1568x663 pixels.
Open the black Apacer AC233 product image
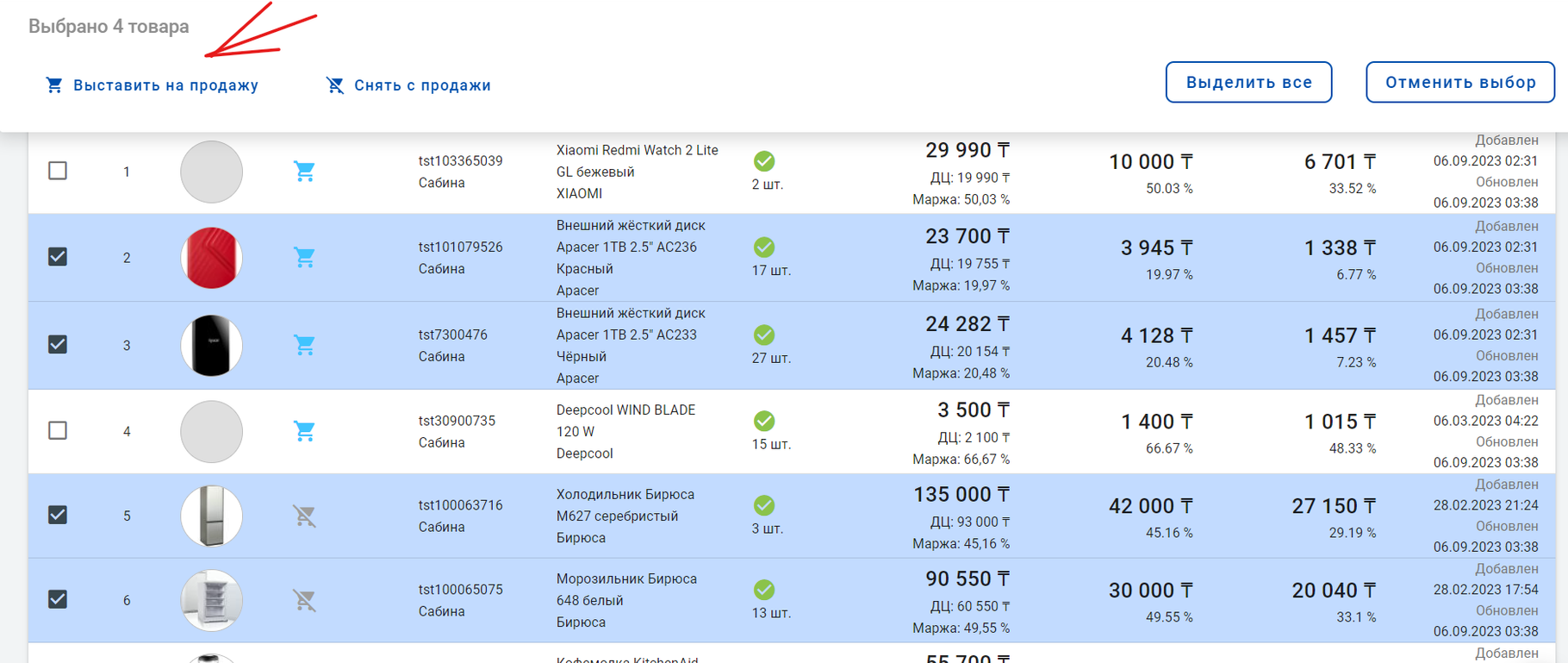coord(211,345)
